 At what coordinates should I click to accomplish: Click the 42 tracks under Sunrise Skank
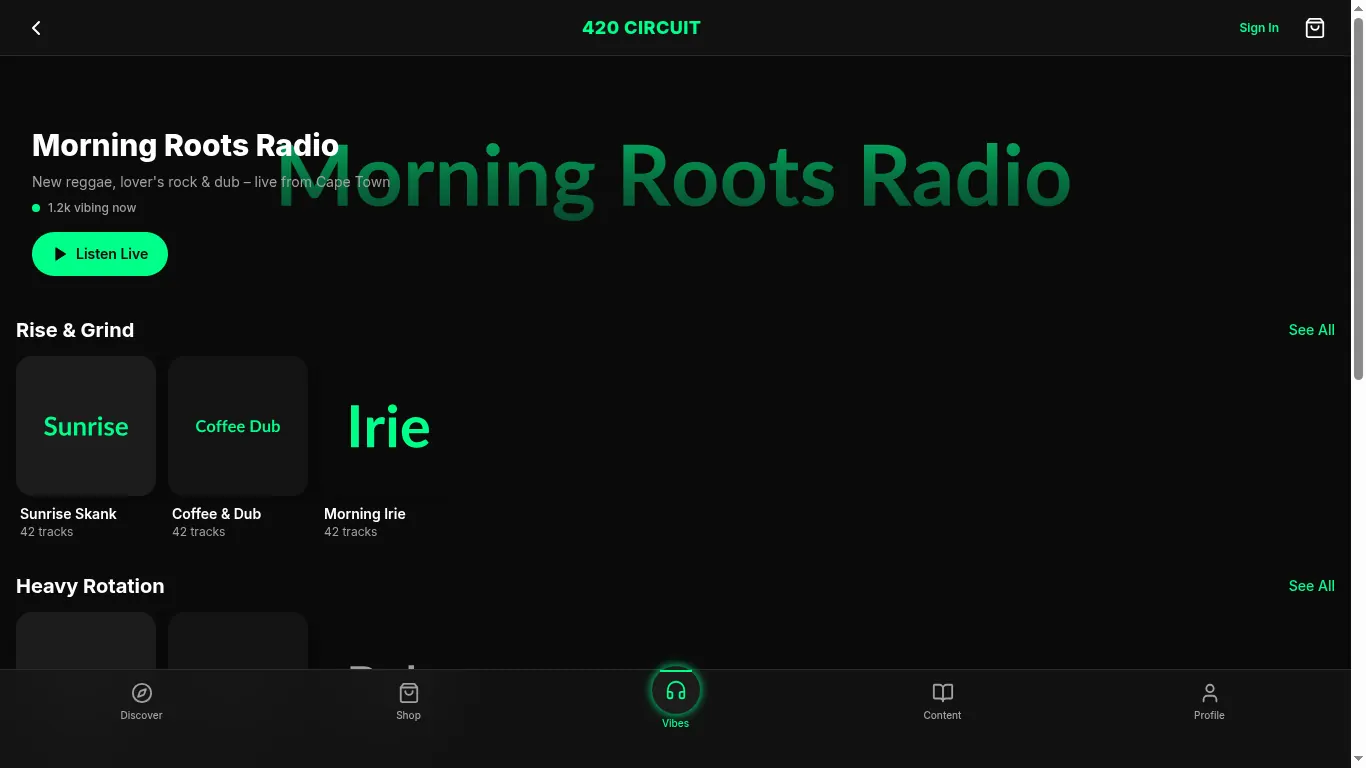point(46,532)
